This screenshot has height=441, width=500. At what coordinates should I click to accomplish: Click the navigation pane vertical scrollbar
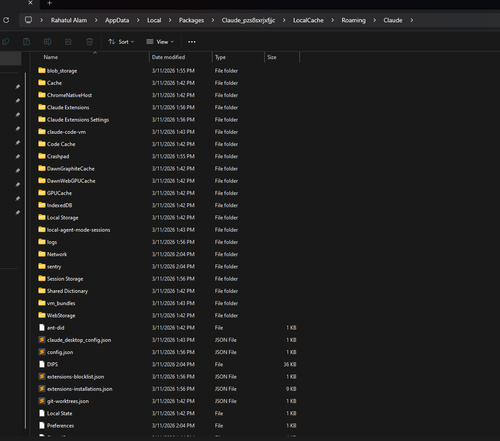[x=25, y=250]
